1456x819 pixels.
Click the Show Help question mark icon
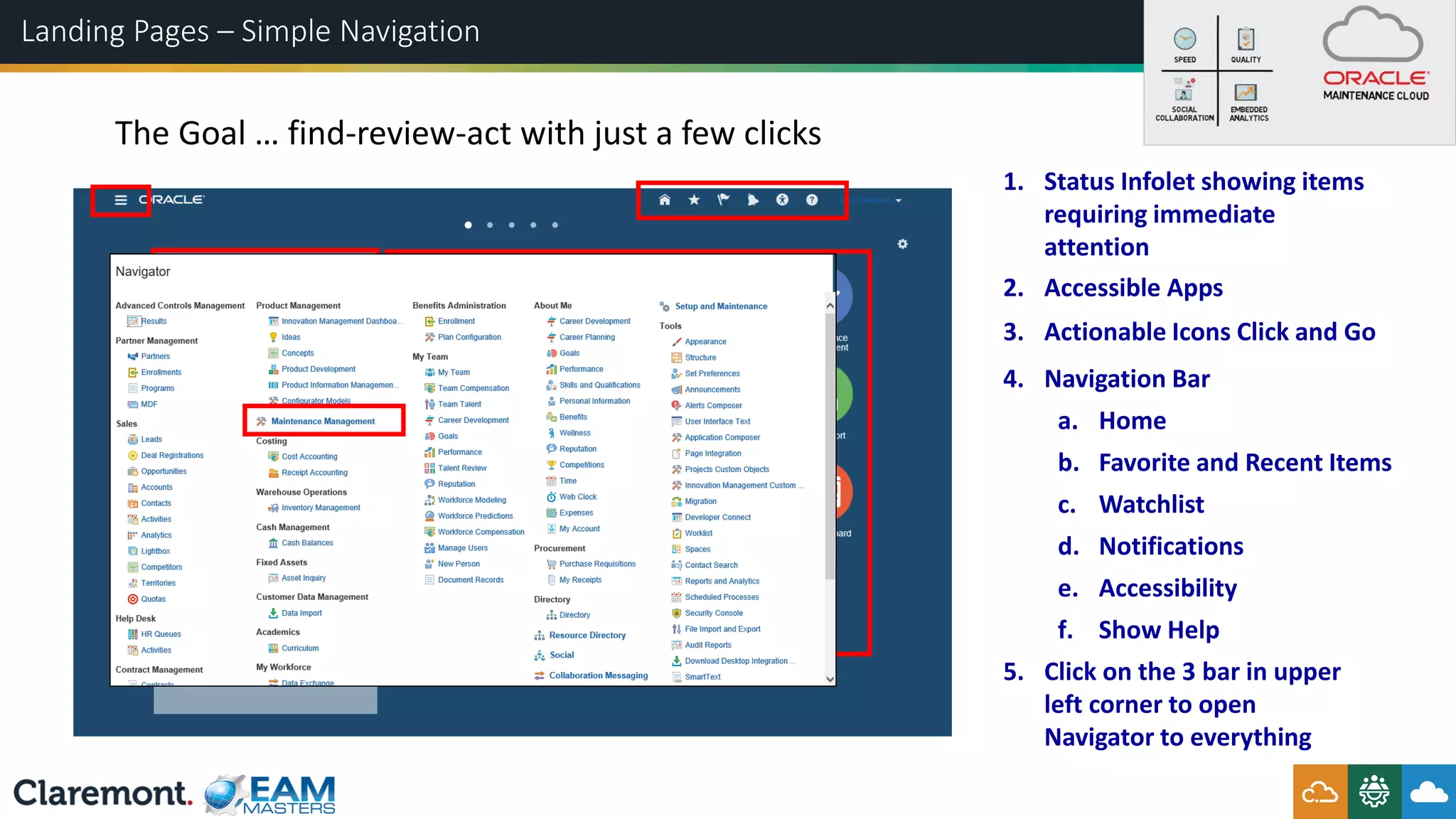click(x=812, y=200)
